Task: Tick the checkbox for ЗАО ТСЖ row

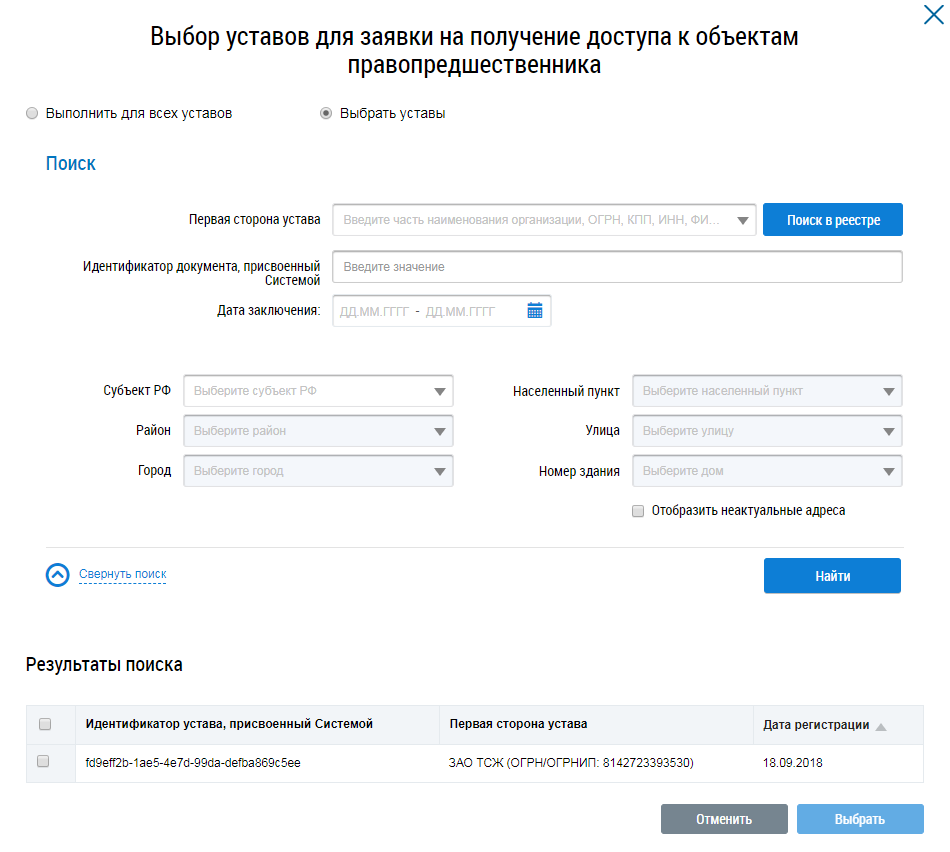Action: (x=43, y=762)
